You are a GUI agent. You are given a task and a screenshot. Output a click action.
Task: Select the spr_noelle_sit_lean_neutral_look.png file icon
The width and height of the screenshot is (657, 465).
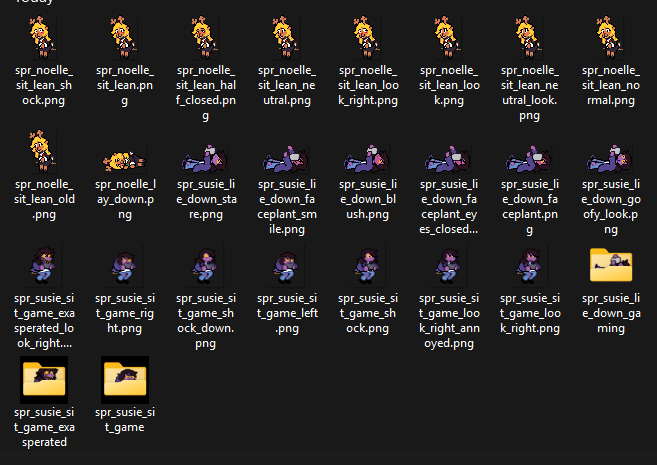pos(530,37)
